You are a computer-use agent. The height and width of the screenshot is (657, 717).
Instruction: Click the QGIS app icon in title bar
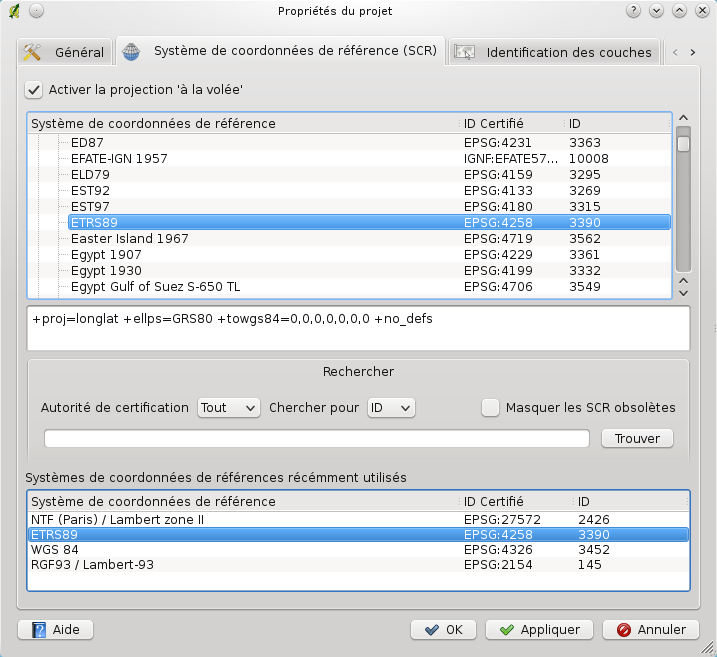click(x=11, y=11)
